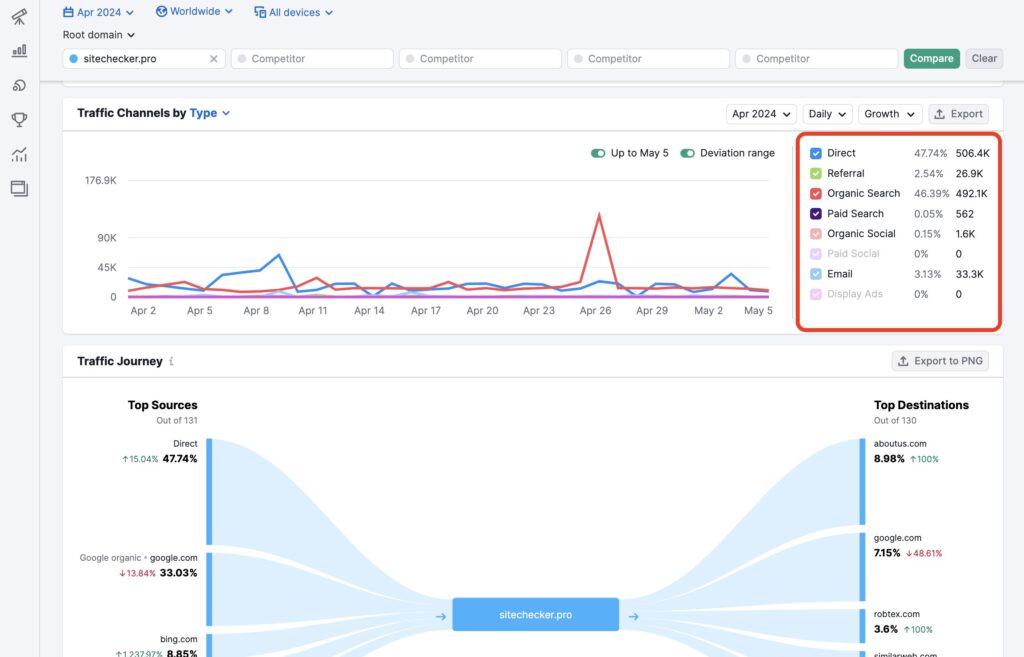Image resolution: width=1024 pixels, height=657 pixels.
Task: Turn off the Up to May 5 toggle
Action: click(x=598, y=153)
